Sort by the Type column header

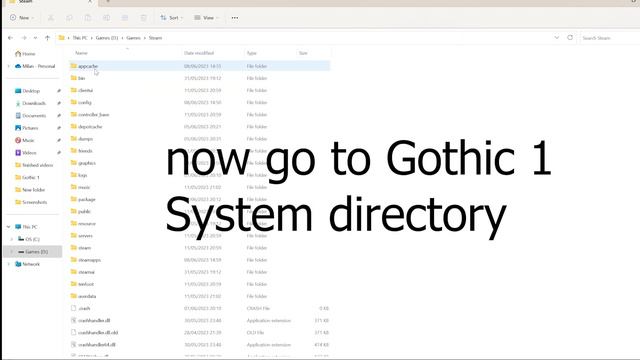pyautogui.click(x=252, y=53)
